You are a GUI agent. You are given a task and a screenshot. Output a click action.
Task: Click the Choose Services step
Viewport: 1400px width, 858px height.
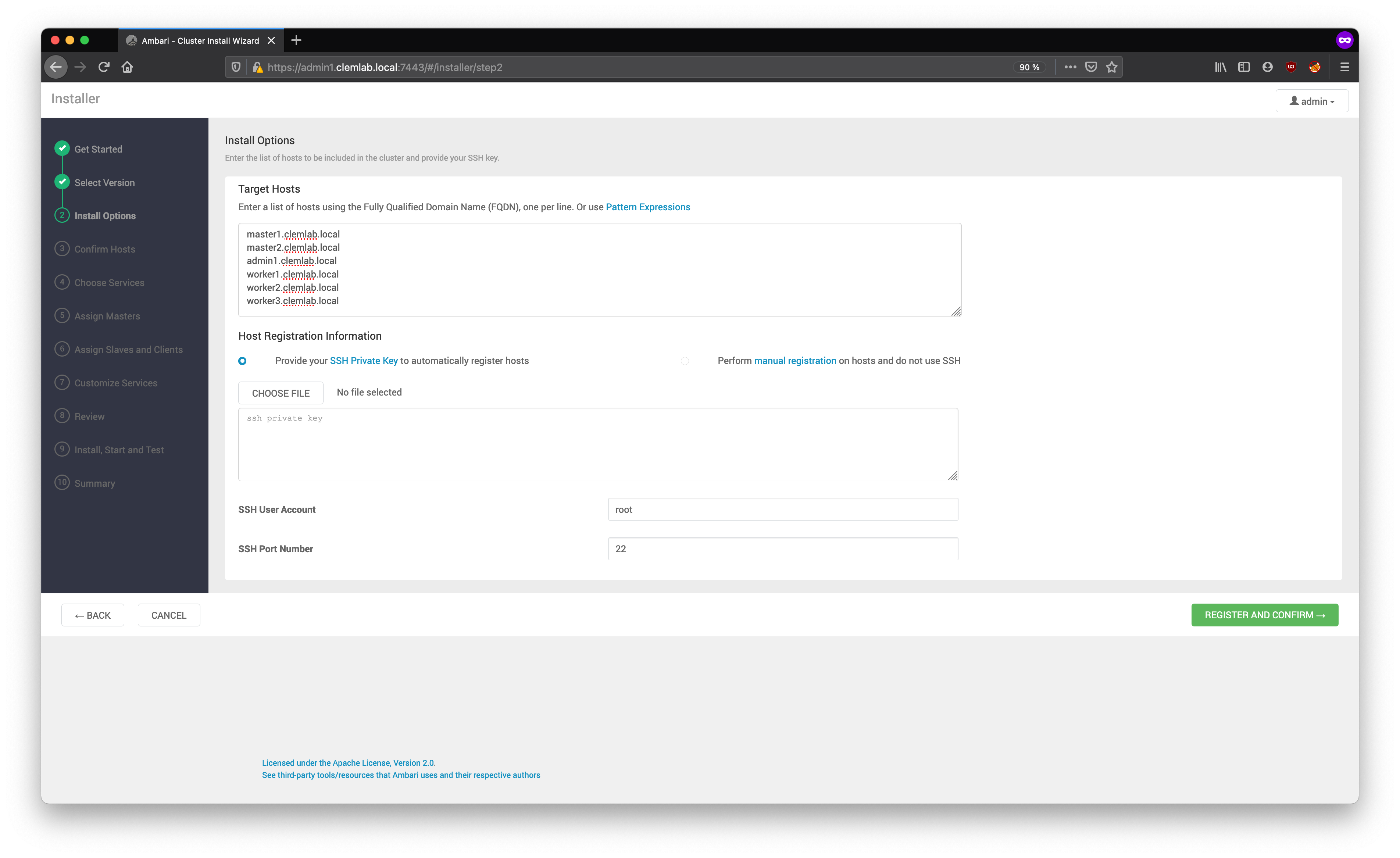point(109,282)
